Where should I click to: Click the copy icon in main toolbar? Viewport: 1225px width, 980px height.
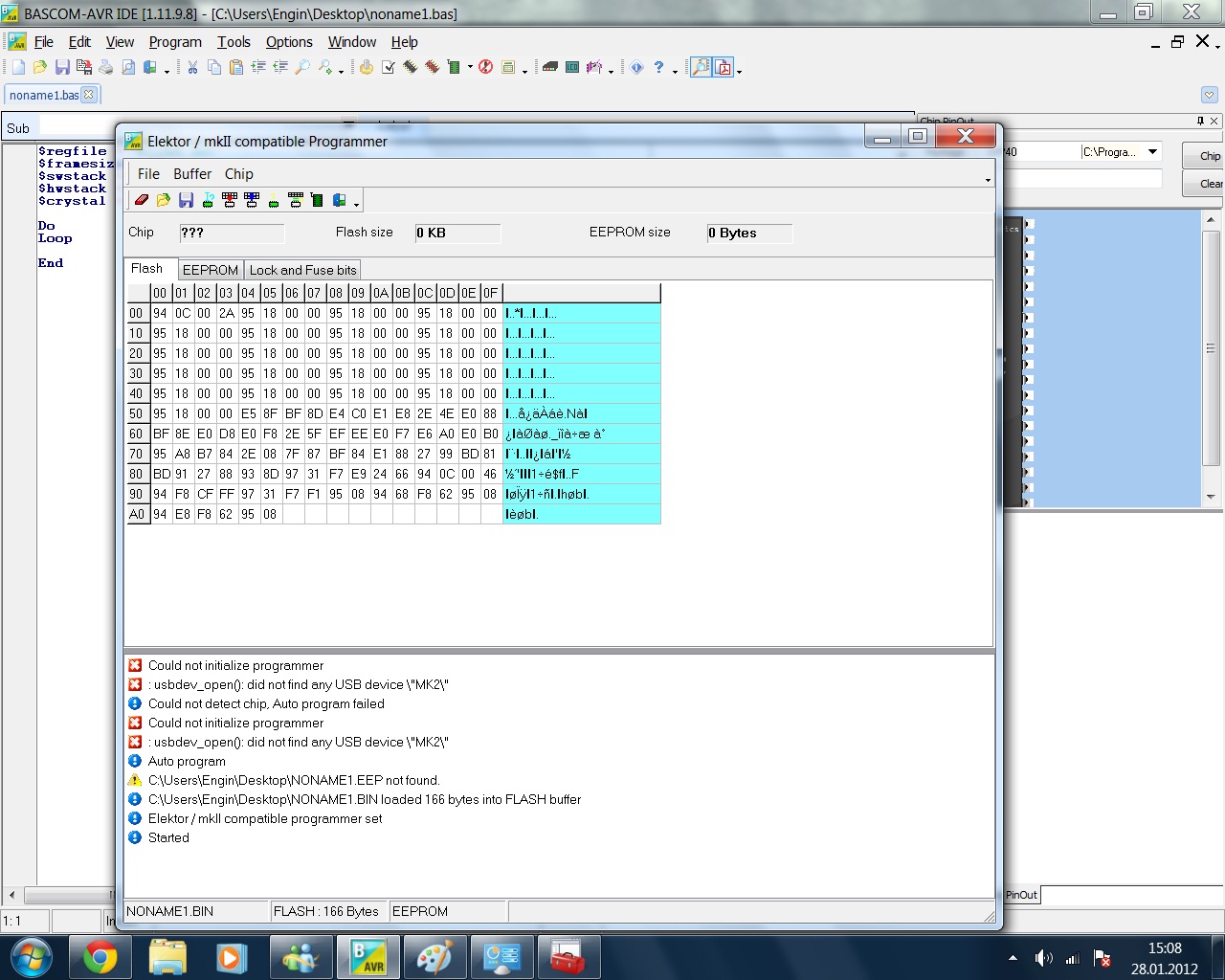(x=214, y=67)
